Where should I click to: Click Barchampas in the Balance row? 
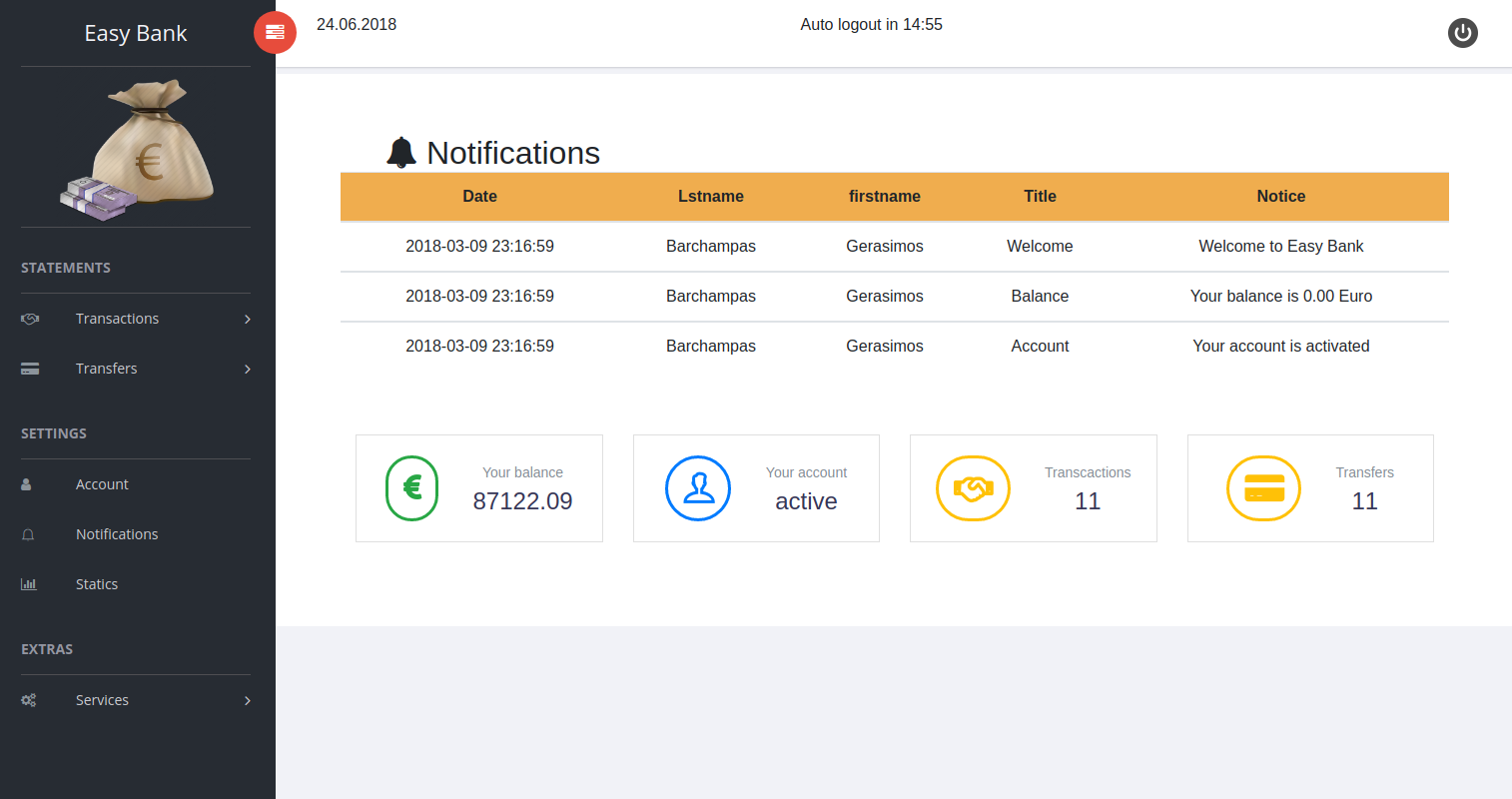[711, 297]
